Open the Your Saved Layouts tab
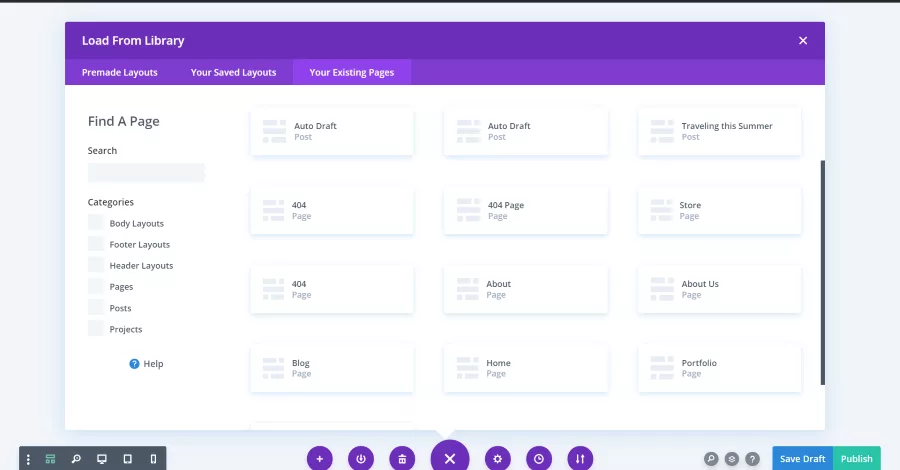900x470 pixels. point(234,72)
